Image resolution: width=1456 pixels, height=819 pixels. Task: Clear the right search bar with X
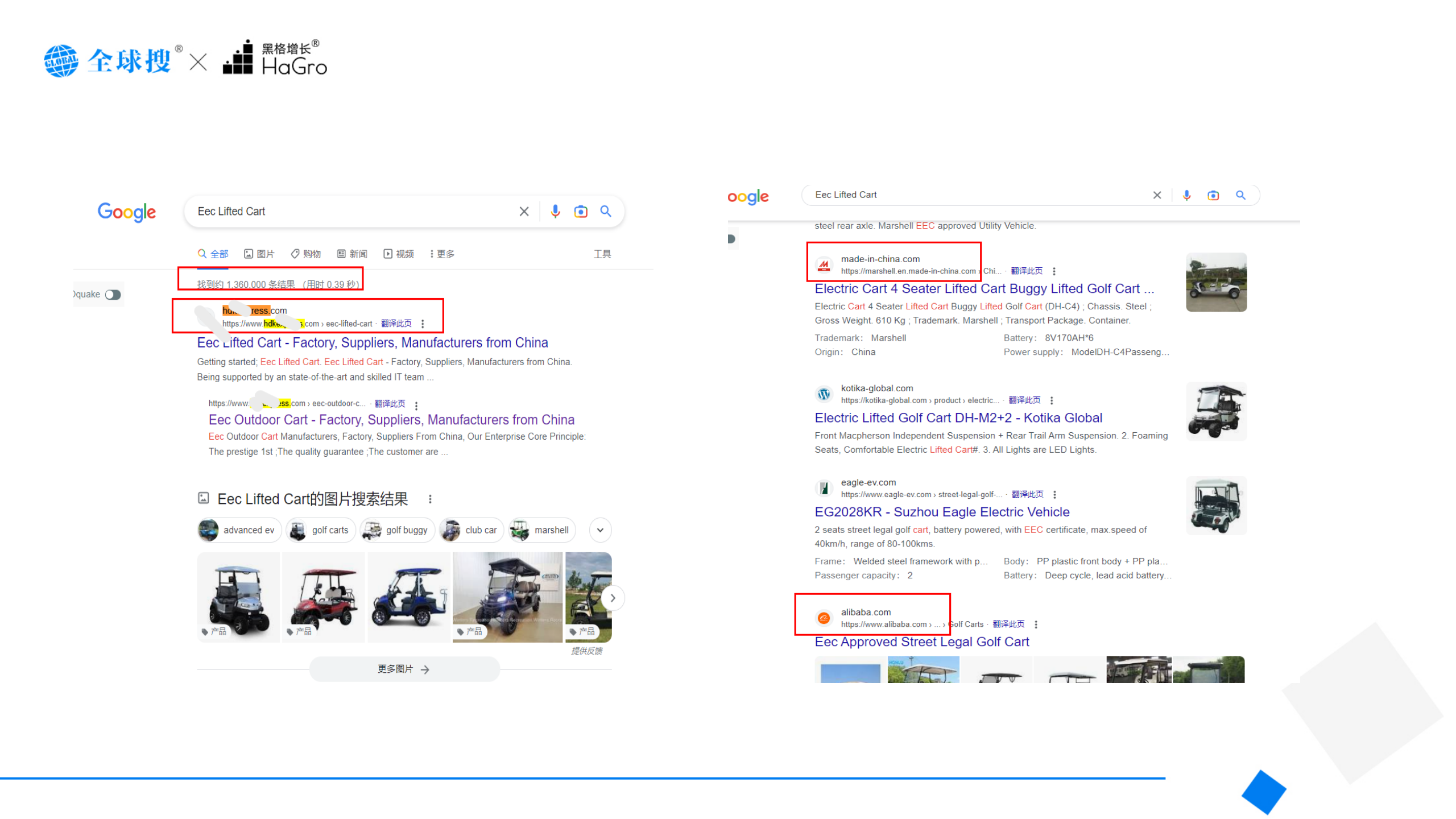1157,195
